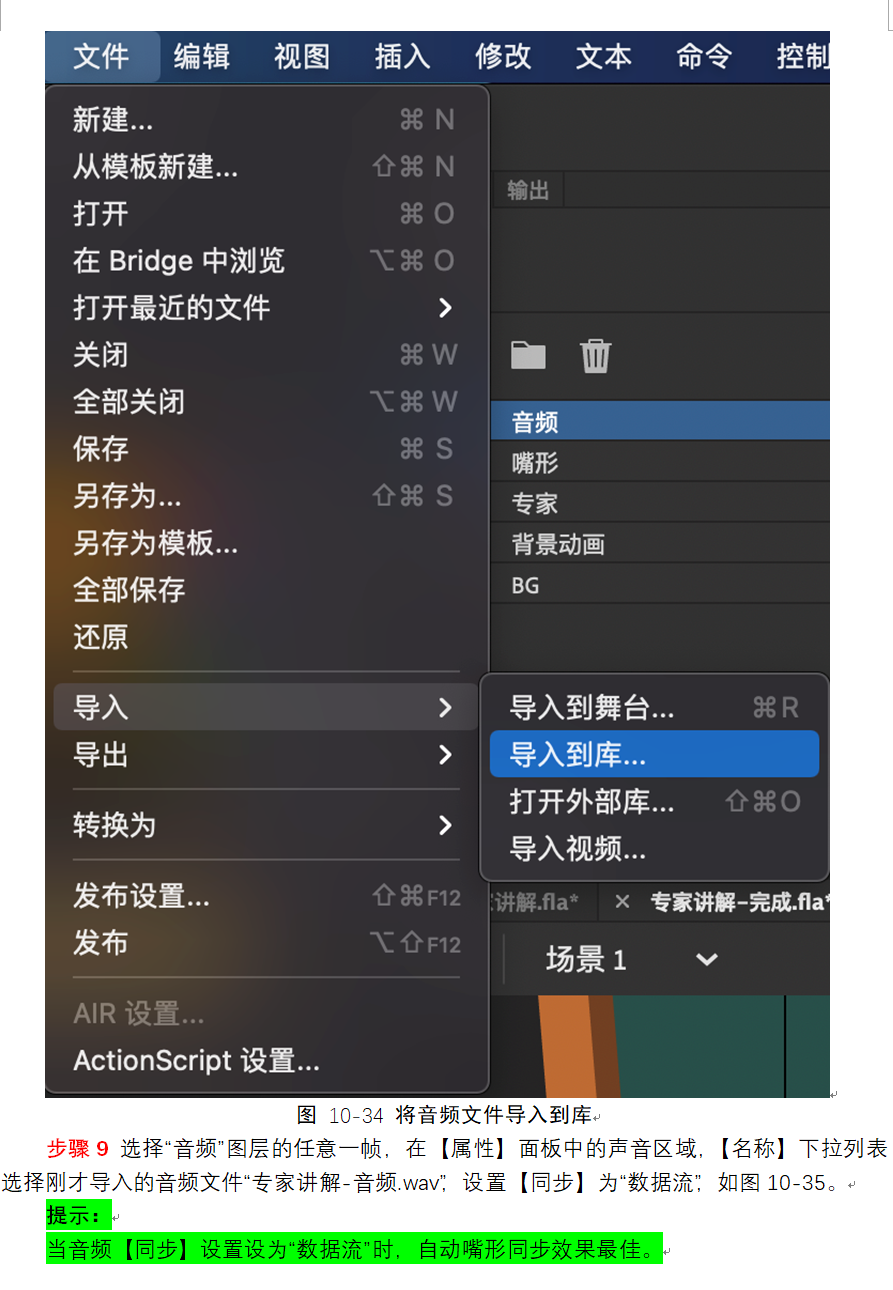Expand the 导出 submenu arrow

446,755
